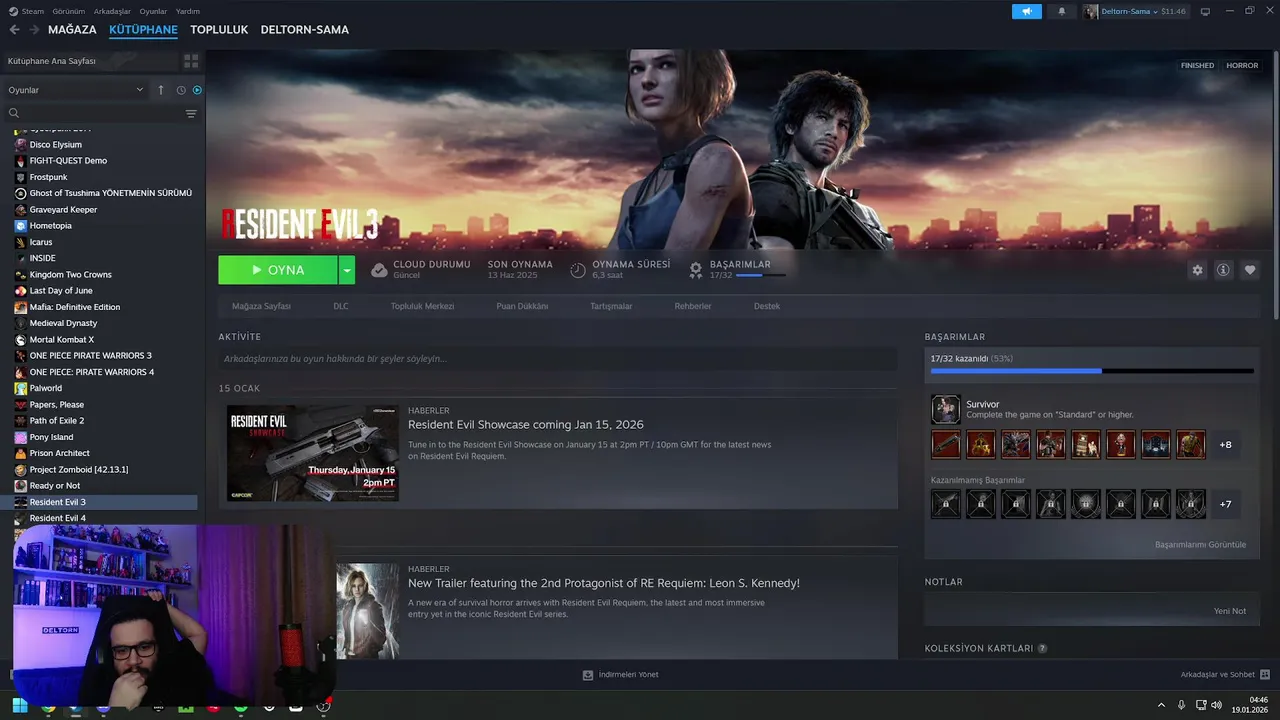The width and height of the screenshot is (1280, 720).
Task: Show +8 more earned achievements
Action: (x=1226, y=445)
